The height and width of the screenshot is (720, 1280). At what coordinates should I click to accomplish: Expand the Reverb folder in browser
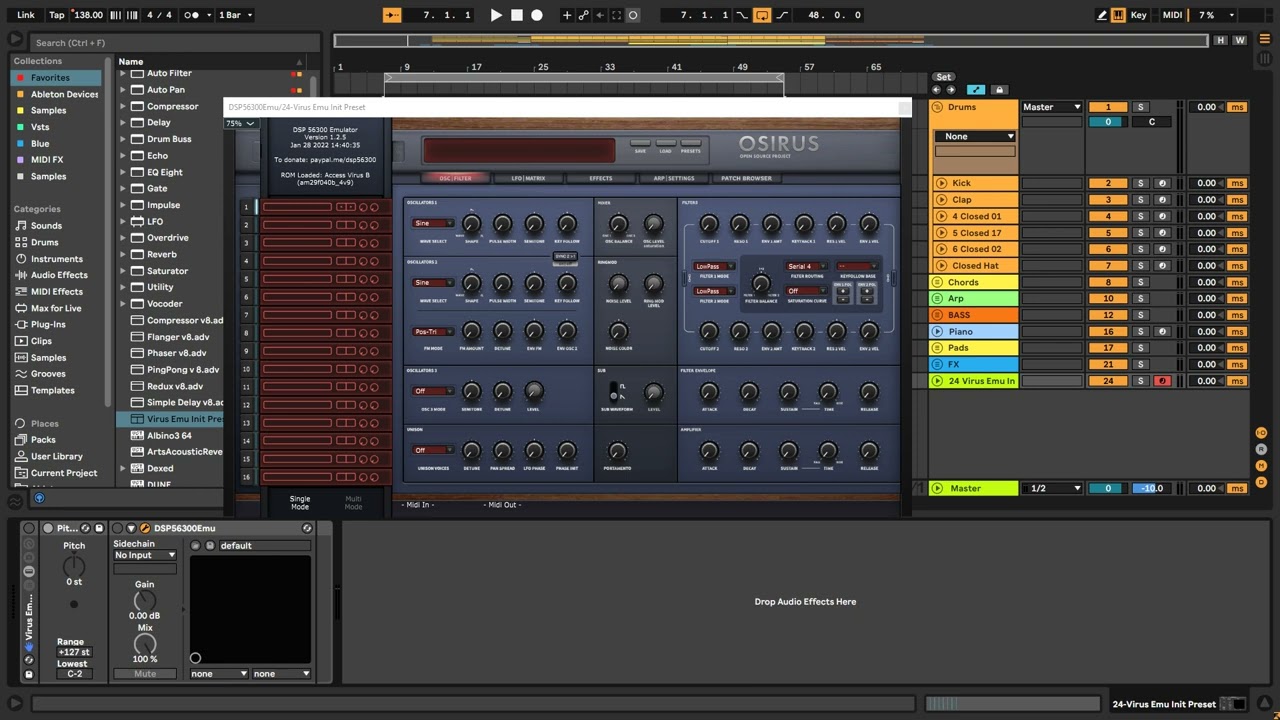coord(123,254)
